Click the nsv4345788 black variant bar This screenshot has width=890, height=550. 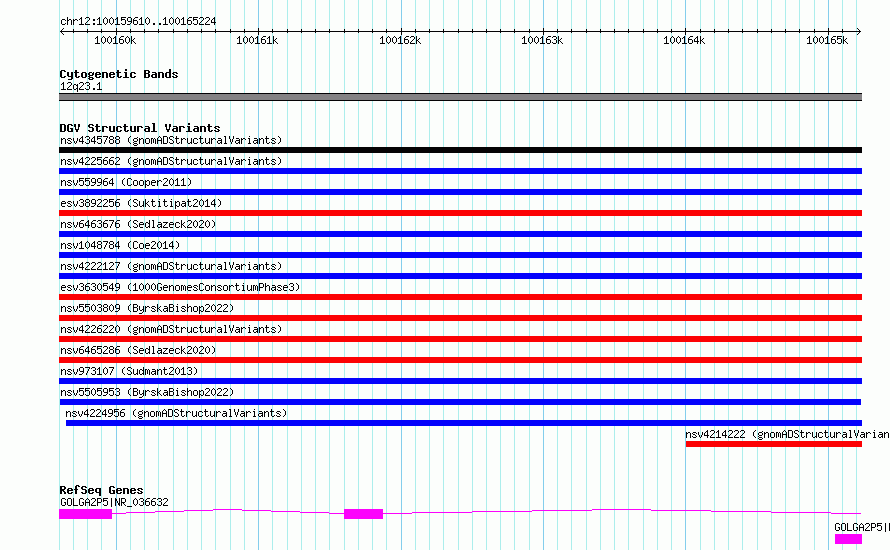click(x=460, y=150)
